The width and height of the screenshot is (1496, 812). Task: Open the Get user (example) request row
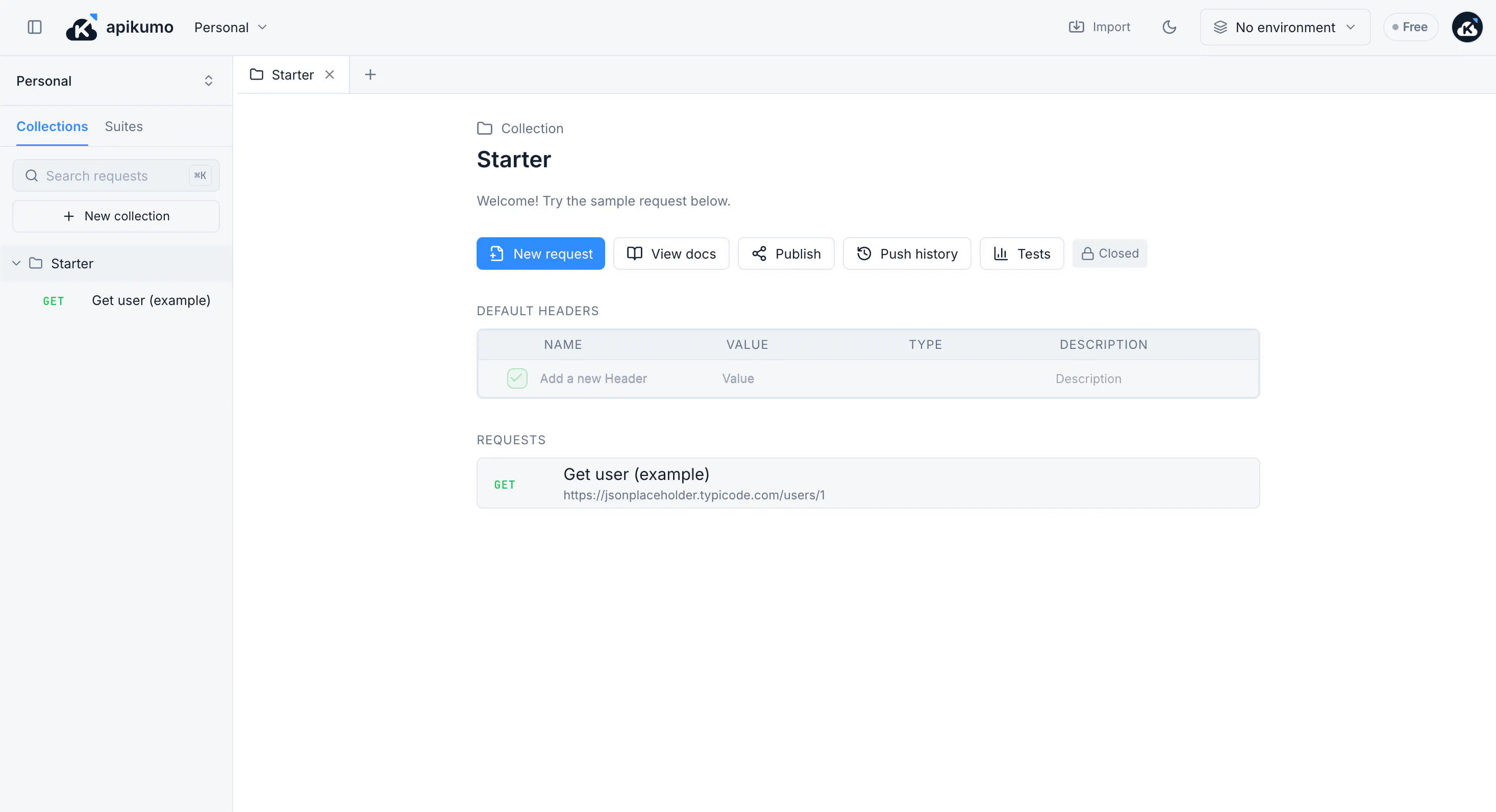point(867,483)
